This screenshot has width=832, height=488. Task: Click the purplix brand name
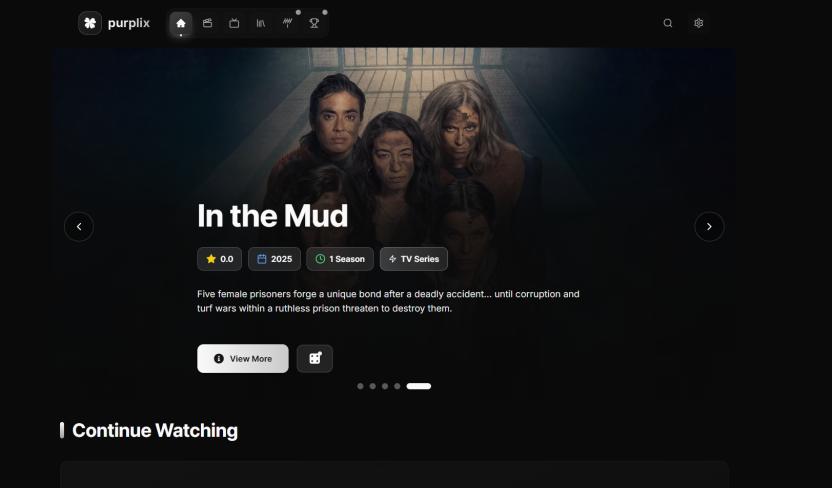tap(128, 23)
